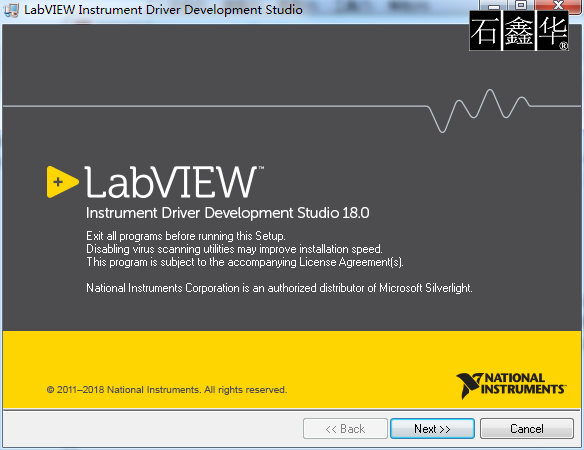Click the License Agreement(s) sentence
This screenshot has height=450, width=584.
(245, 262)
